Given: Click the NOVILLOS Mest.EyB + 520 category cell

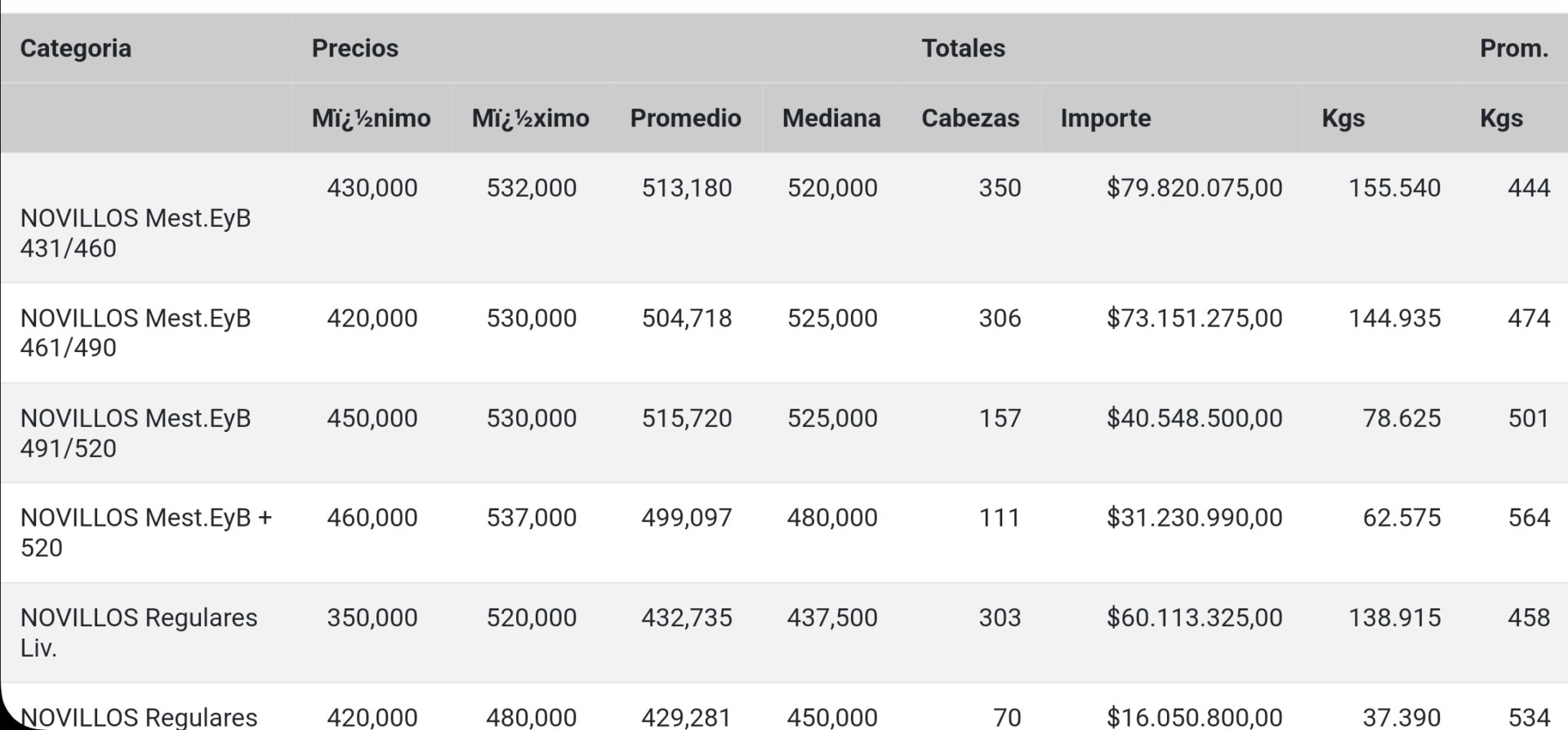Looking at the screenshot, I should pos(145,532).
